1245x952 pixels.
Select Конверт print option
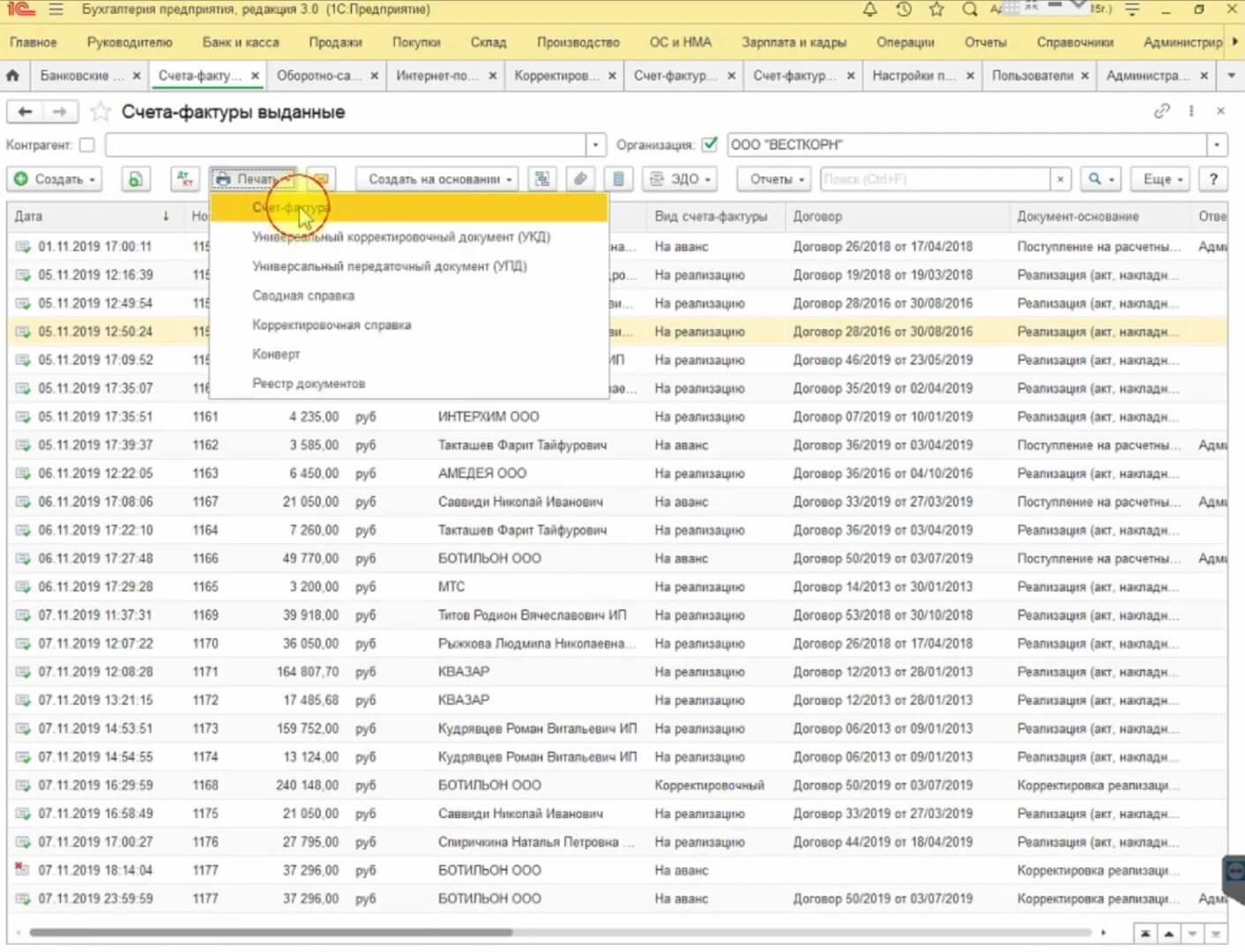[x=409, y=354]
